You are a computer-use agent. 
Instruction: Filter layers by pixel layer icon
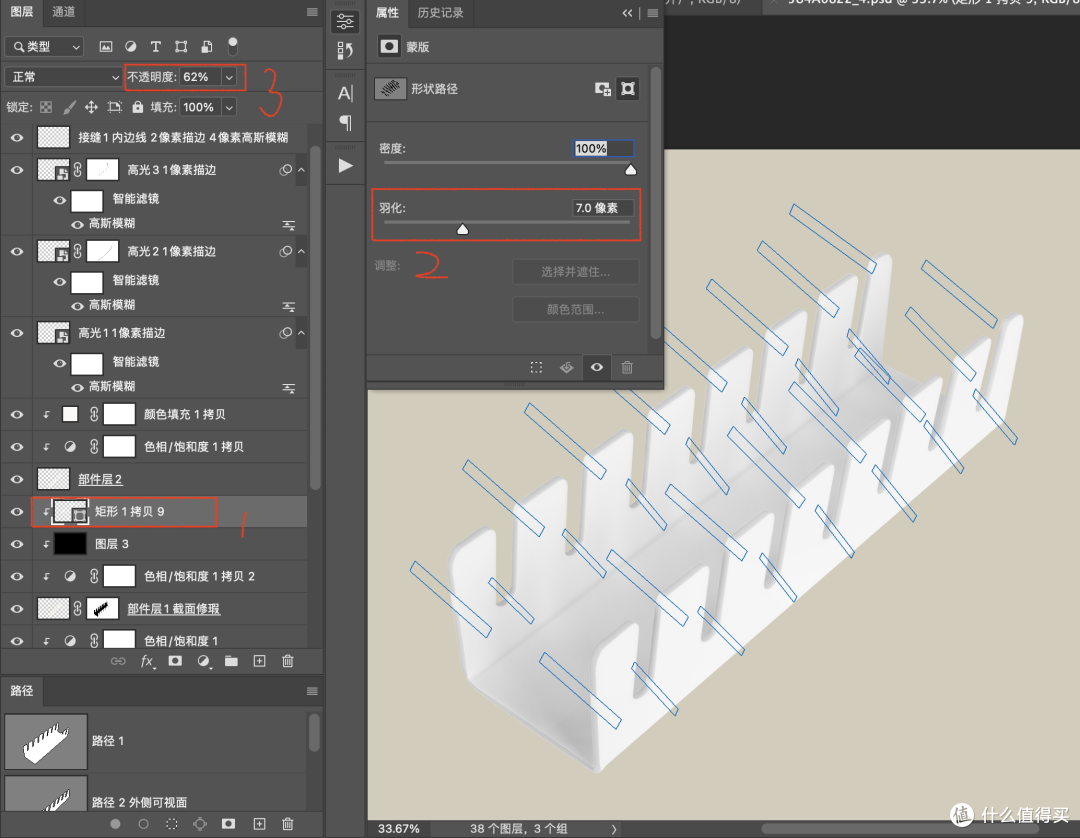click(x=105, y=47)
